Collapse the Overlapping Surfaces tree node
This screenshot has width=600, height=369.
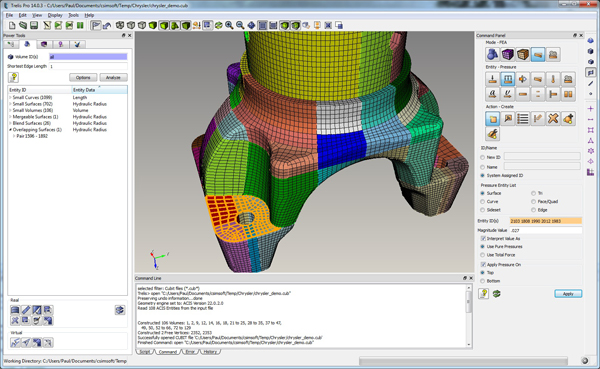[10, 130]
